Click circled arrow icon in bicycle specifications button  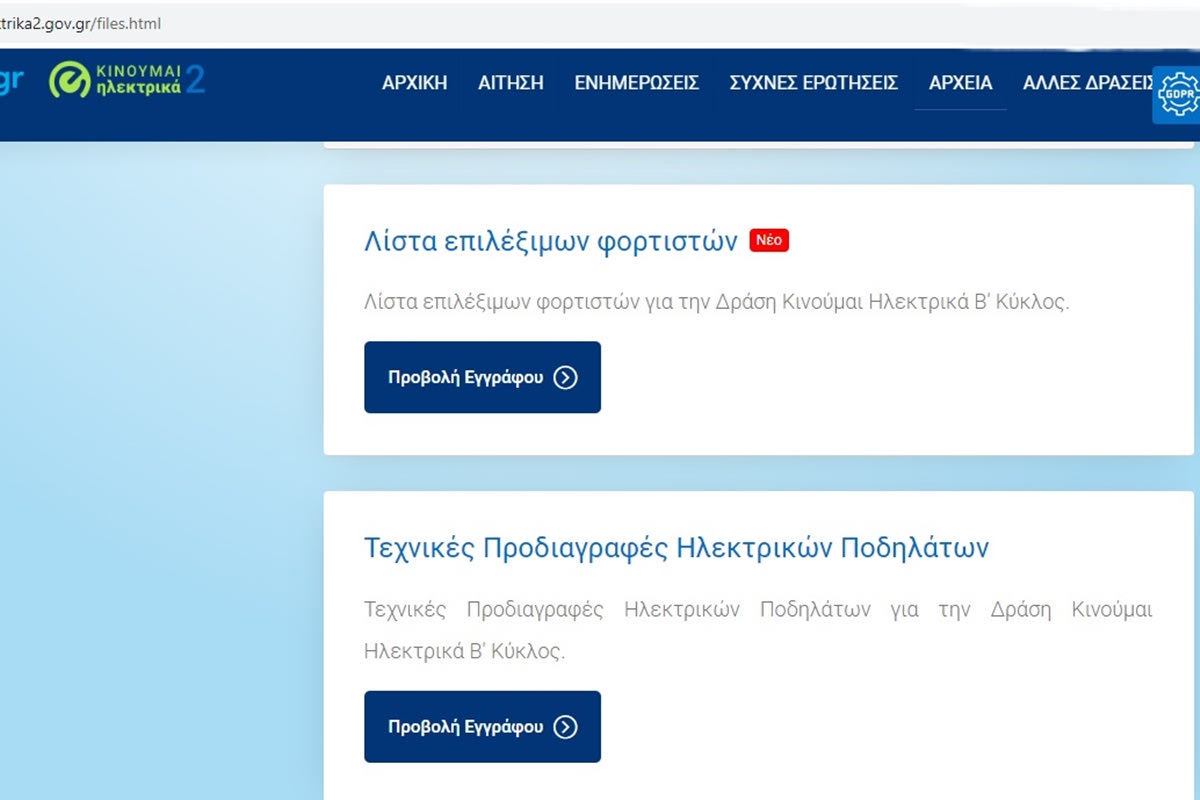(x=565, y=727)
